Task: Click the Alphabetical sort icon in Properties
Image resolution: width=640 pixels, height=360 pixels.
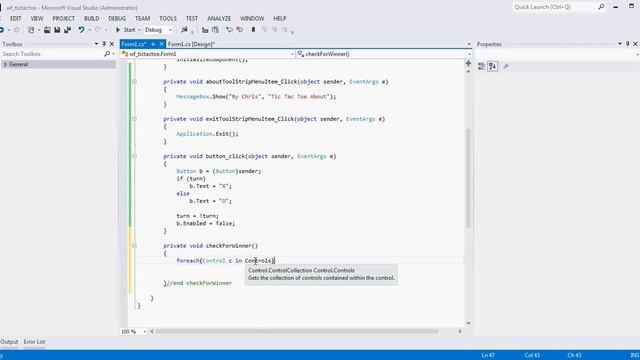Action: pyautogui.click(x=493, y=66)
